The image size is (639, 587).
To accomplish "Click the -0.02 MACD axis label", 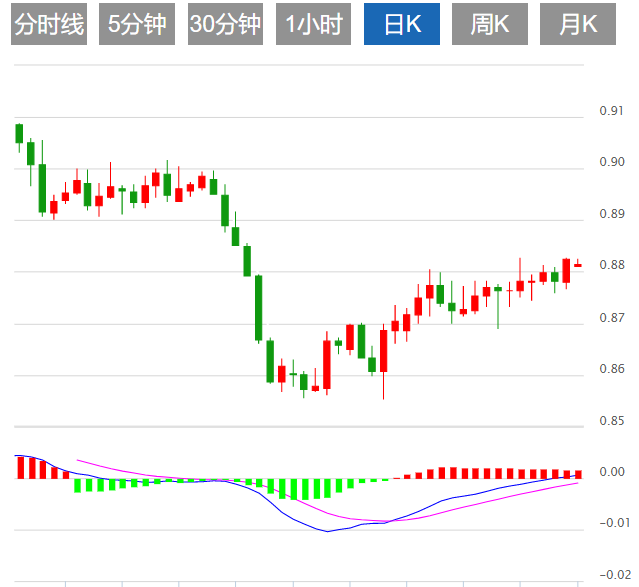I will point(615,575).
